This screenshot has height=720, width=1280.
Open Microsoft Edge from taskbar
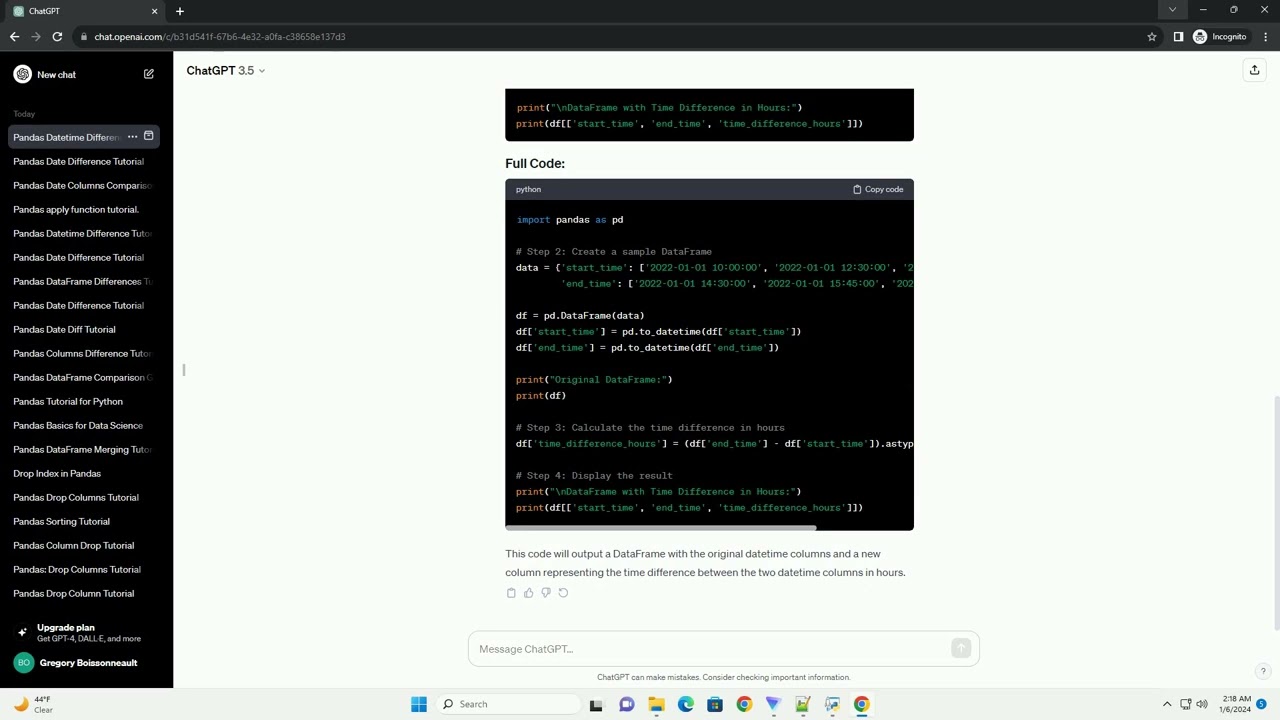[686, 704]
